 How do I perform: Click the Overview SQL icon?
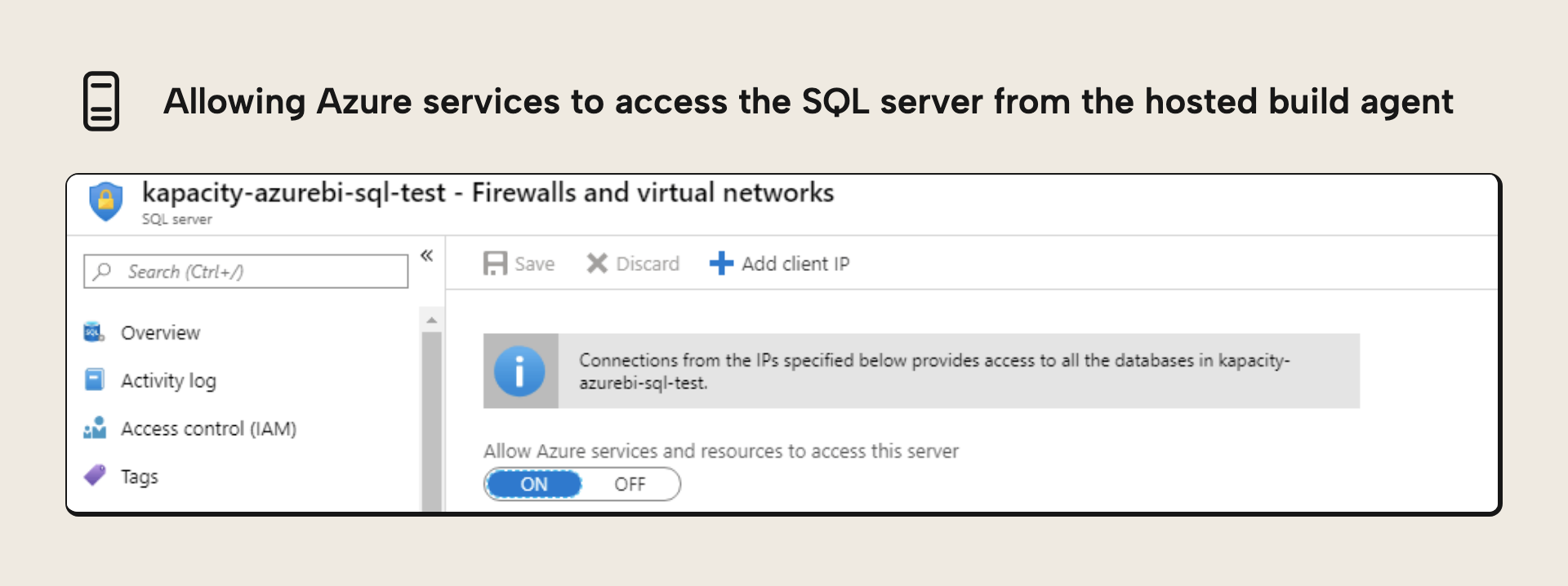[94, 332]
